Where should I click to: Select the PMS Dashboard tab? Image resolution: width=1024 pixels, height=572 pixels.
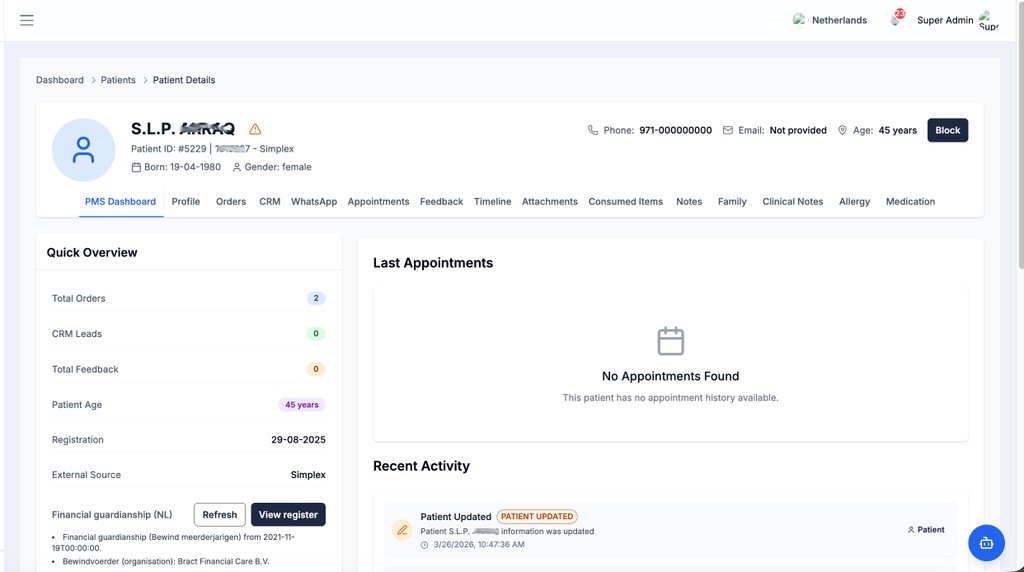[120, 201]
